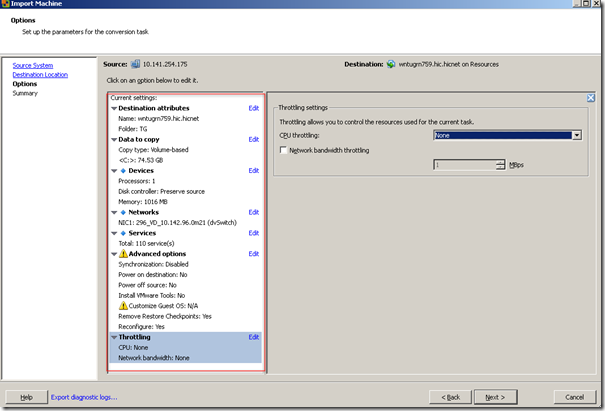Collapse the Networks section
Image resolution: width=605 pixels, height=411 pixels.
114,212
